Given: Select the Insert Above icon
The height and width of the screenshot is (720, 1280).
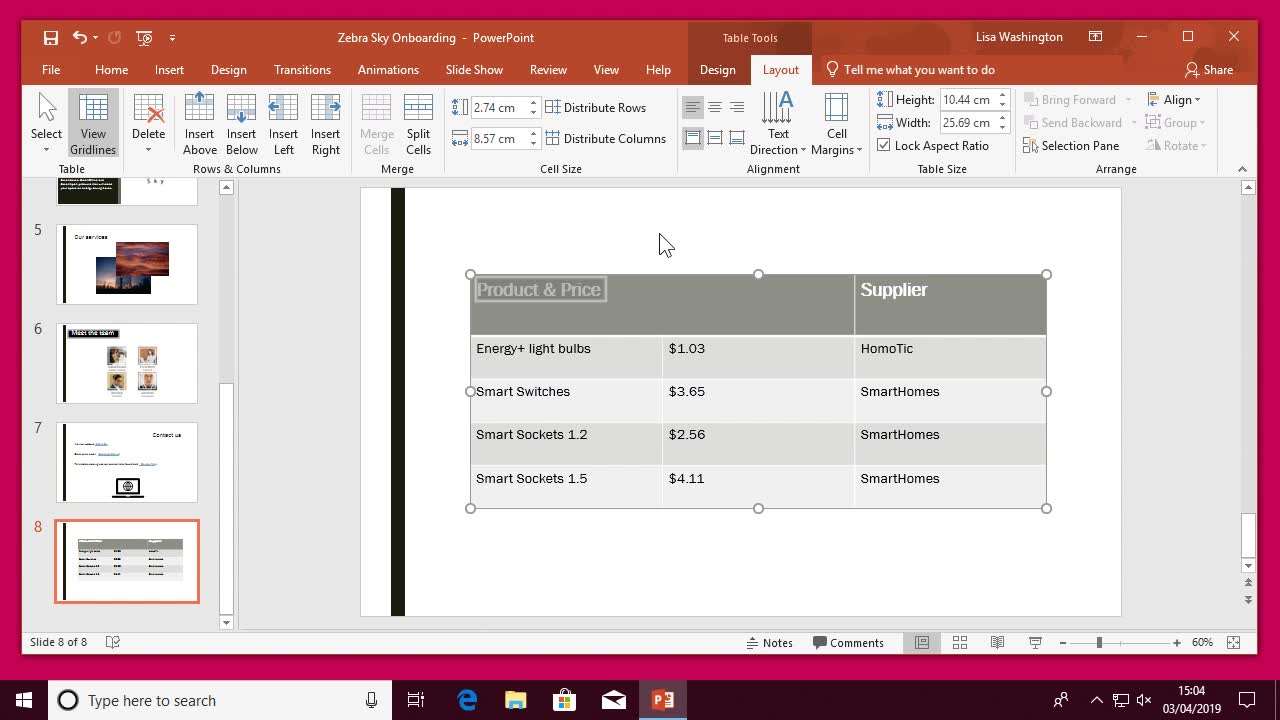Looking at the screenshot, I should coord(199,120).
